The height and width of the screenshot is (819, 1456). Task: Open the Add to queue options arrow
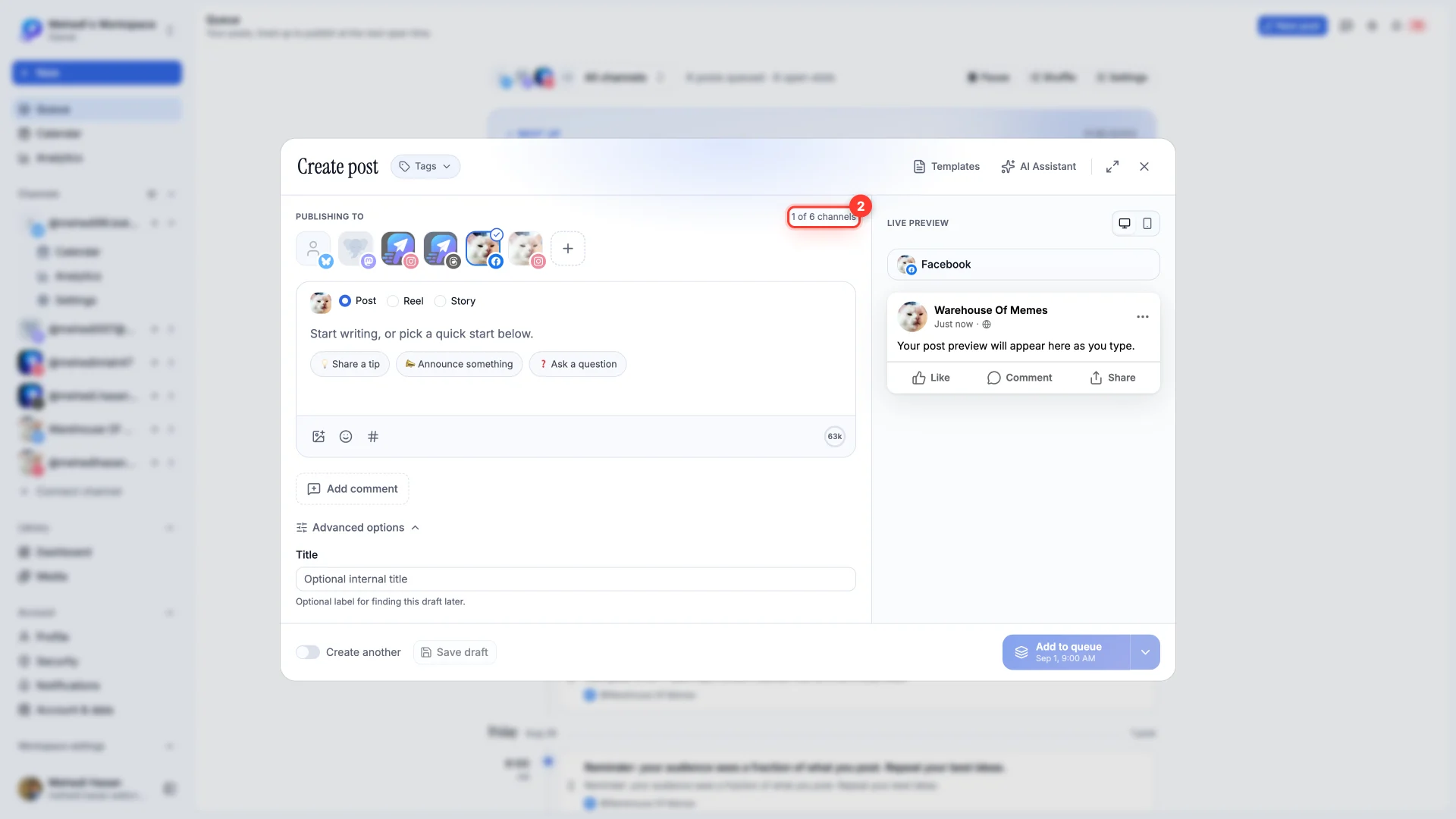(1145, 652)
